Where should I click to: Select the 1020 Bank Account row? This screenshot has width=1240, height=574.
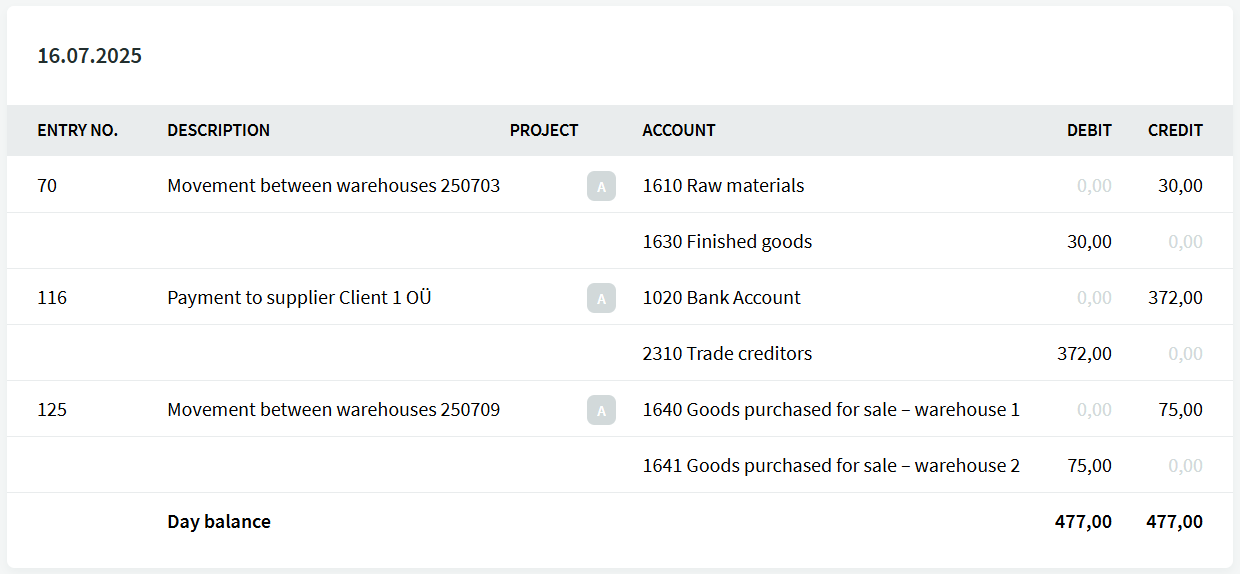pyautogui.click(x=721, y=298)
